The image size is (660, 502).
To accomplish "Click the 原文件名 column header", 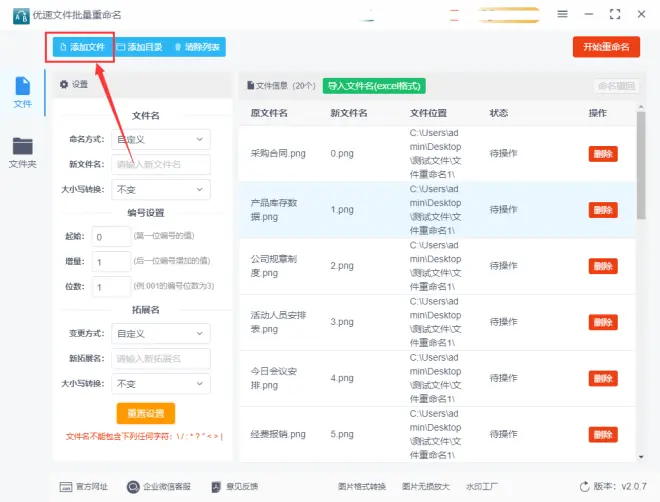I will pos(269,113).
